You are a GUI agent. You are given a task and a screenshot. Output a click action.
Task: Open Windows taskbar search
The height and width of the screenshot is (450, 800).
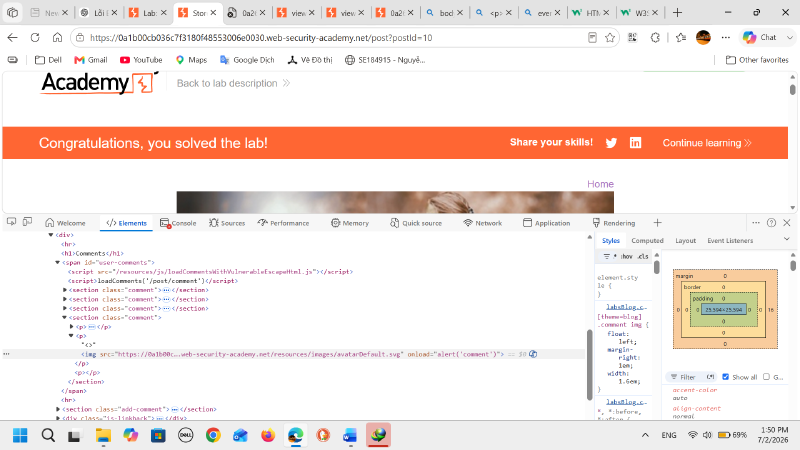(x=48, y=435)
